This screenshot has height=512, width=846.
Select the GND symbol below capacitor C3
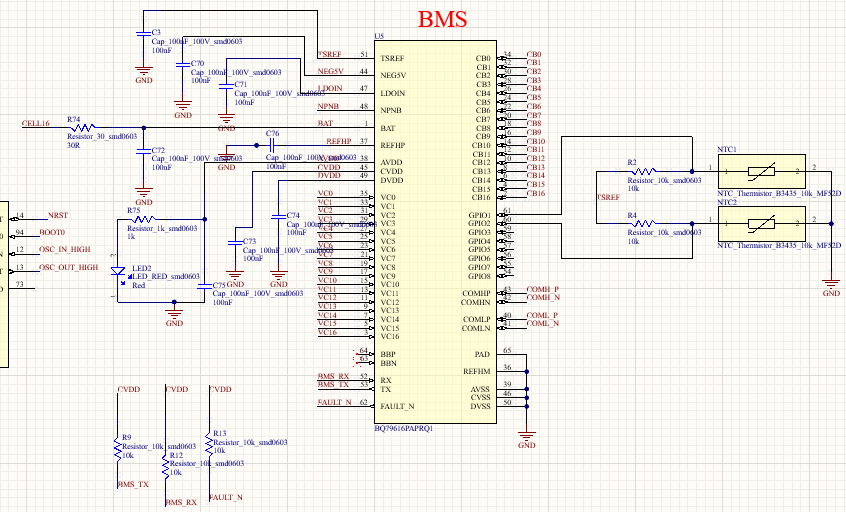(x=144, y=75)
